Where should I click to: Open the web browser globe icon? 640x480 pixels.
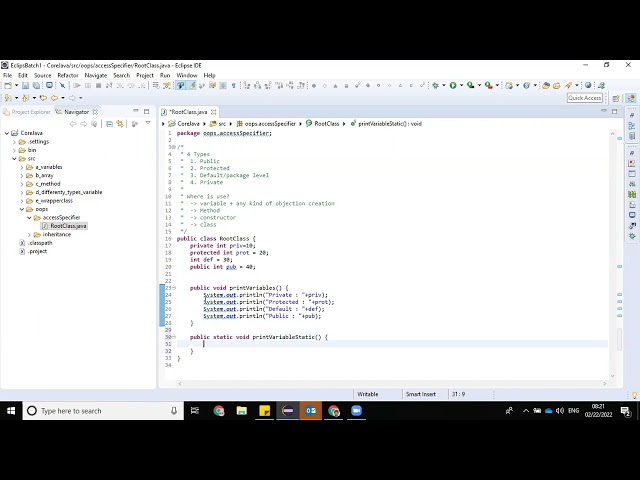click(588, 85)
